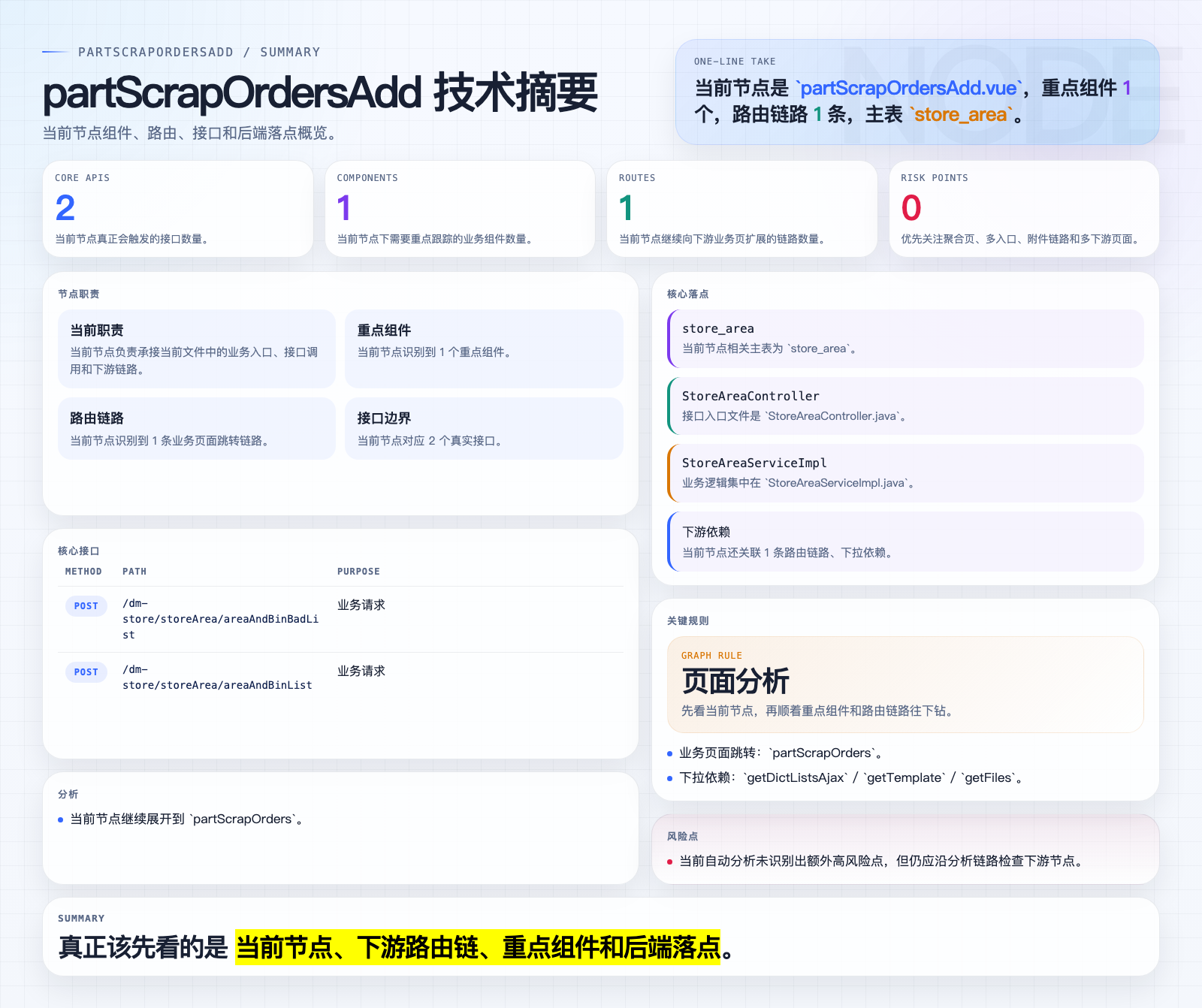1202x1008 pixels.
Task: Click the COMPONENTS count 1
Action: [344, 208]
